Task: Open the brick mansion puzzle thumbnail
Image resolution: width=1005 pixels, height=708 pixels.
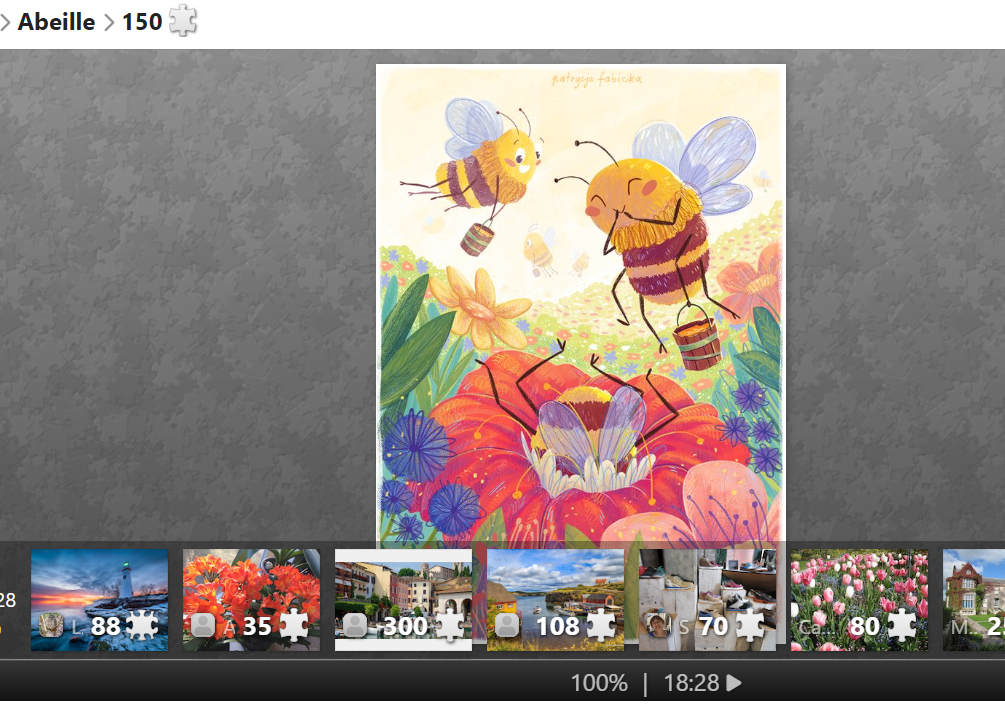Action: (974, 600)
